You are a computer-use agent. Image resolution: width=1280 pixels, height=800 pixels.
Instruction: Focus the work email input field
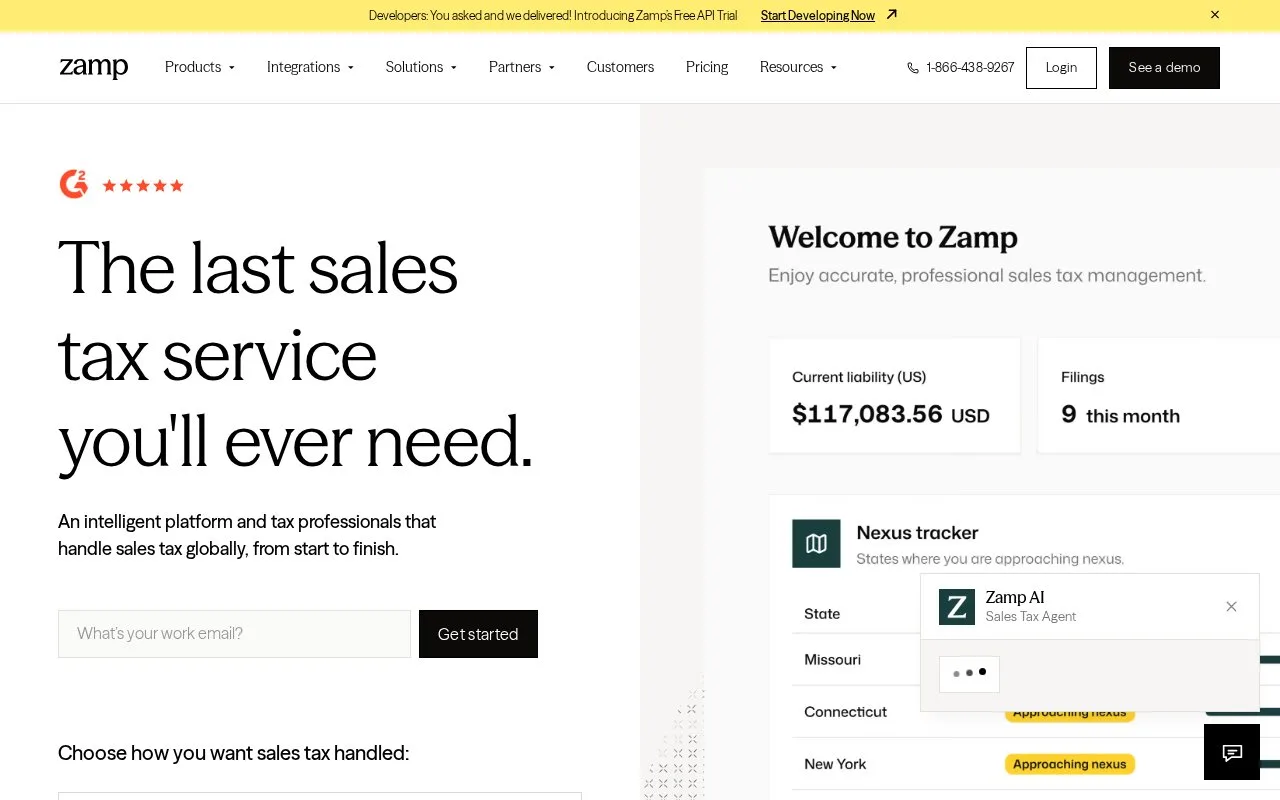click(234, 634)
